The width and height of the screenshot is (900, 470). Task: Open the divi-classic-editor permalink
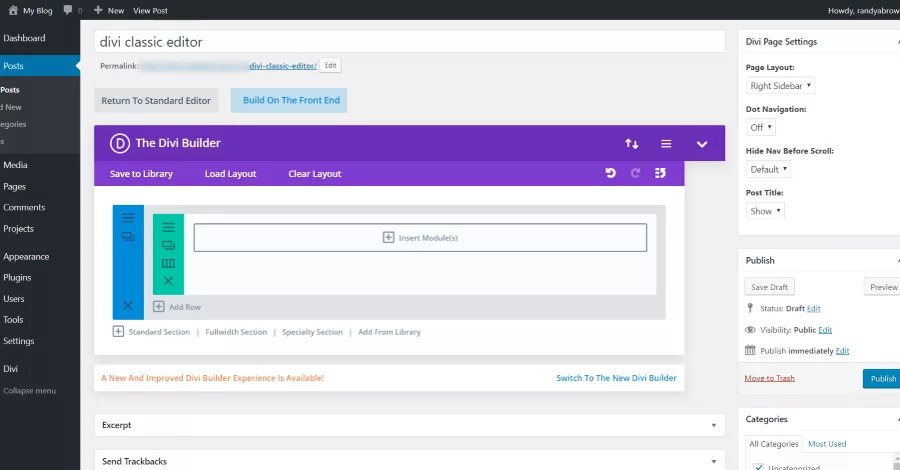(283, 66)
